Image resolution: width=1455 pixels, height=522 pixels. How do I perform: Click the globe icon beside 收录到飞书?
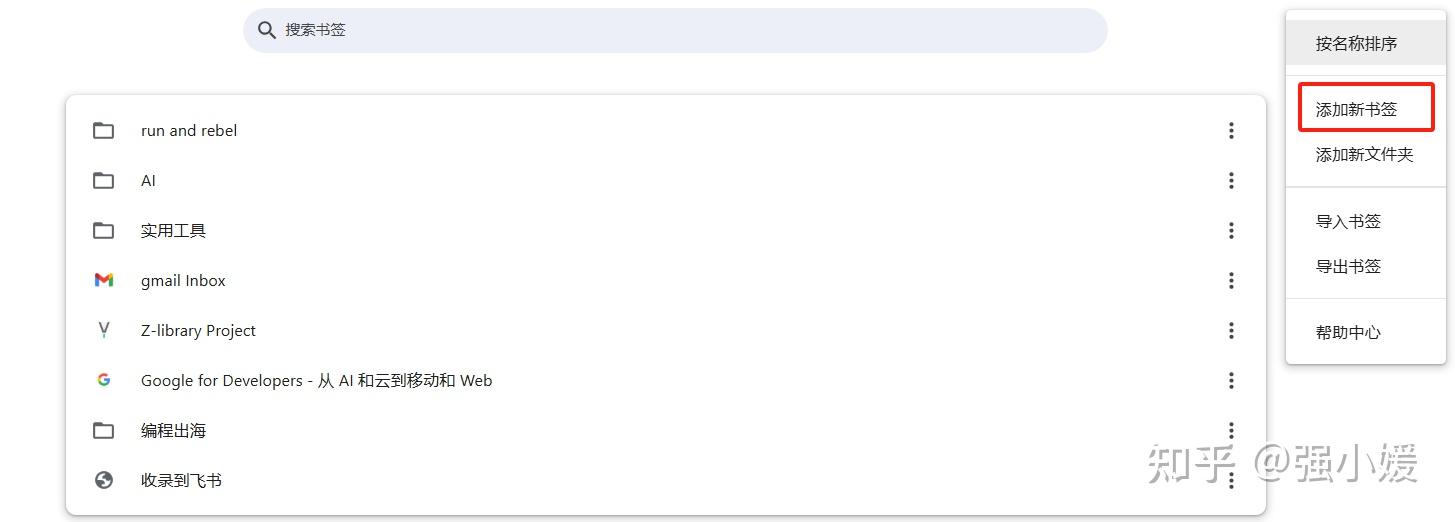click(x=104, y=481)
